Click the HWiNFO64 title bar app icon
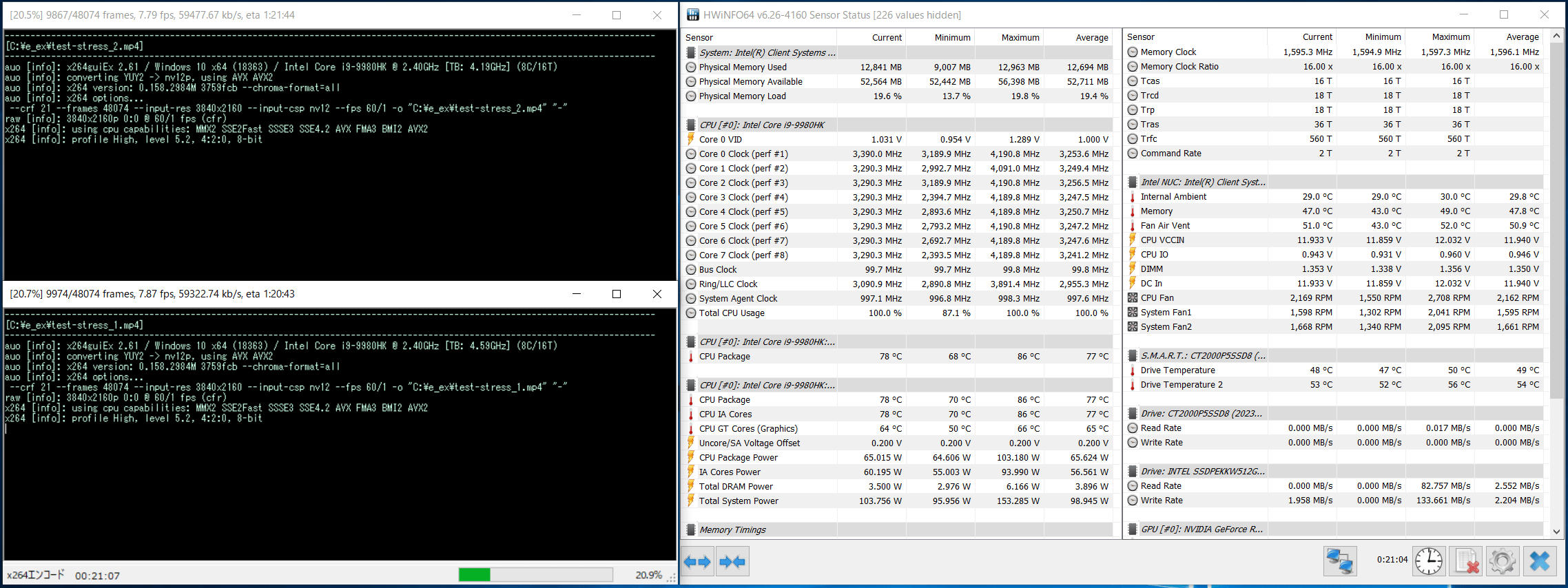1568x588 pixels. pos(692,14)
